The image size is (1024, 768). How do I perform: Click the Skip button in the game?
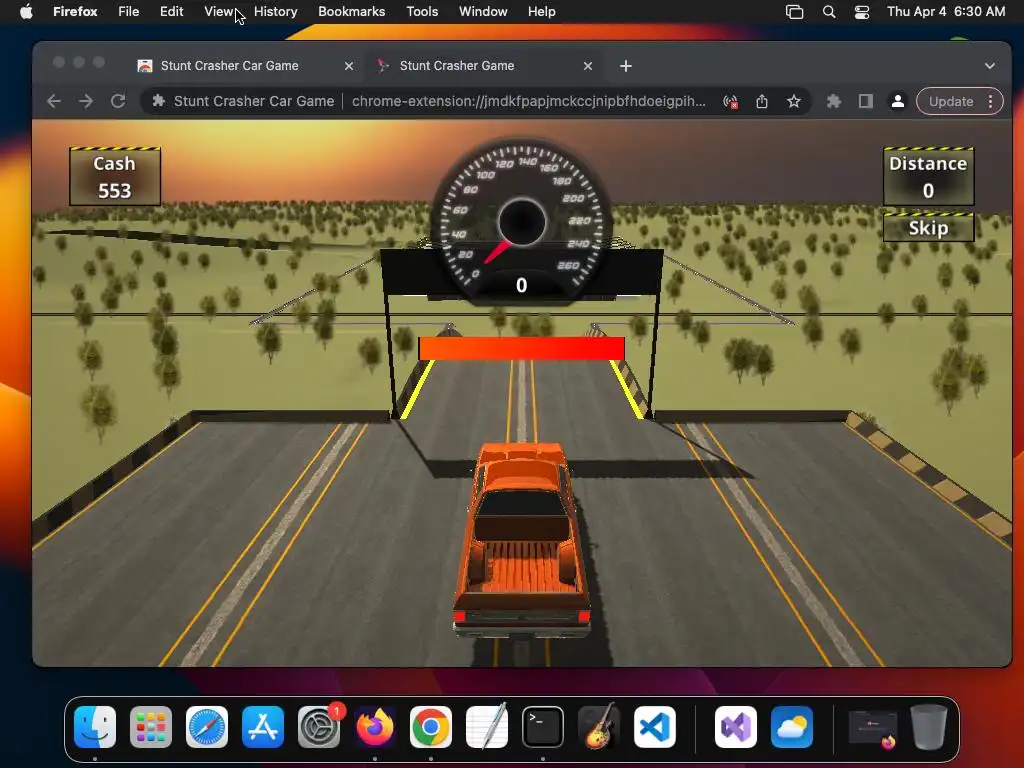pos(928,228)
